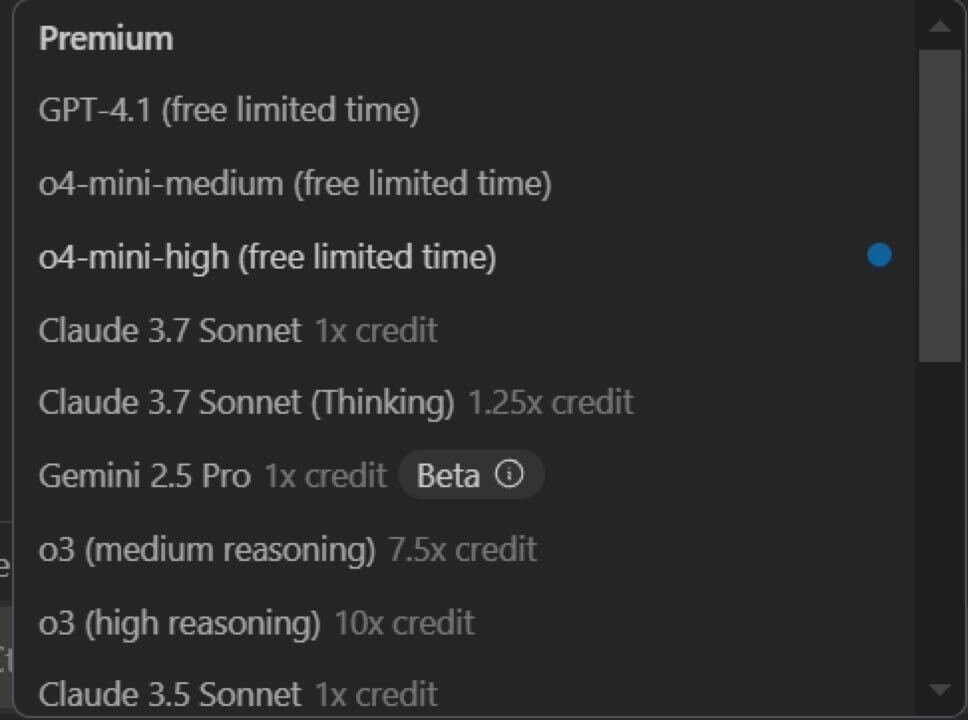This screenshot has height=720, width=968.
Task: Select o3 (medium reasoning) model
Action: tap(207, 549)
